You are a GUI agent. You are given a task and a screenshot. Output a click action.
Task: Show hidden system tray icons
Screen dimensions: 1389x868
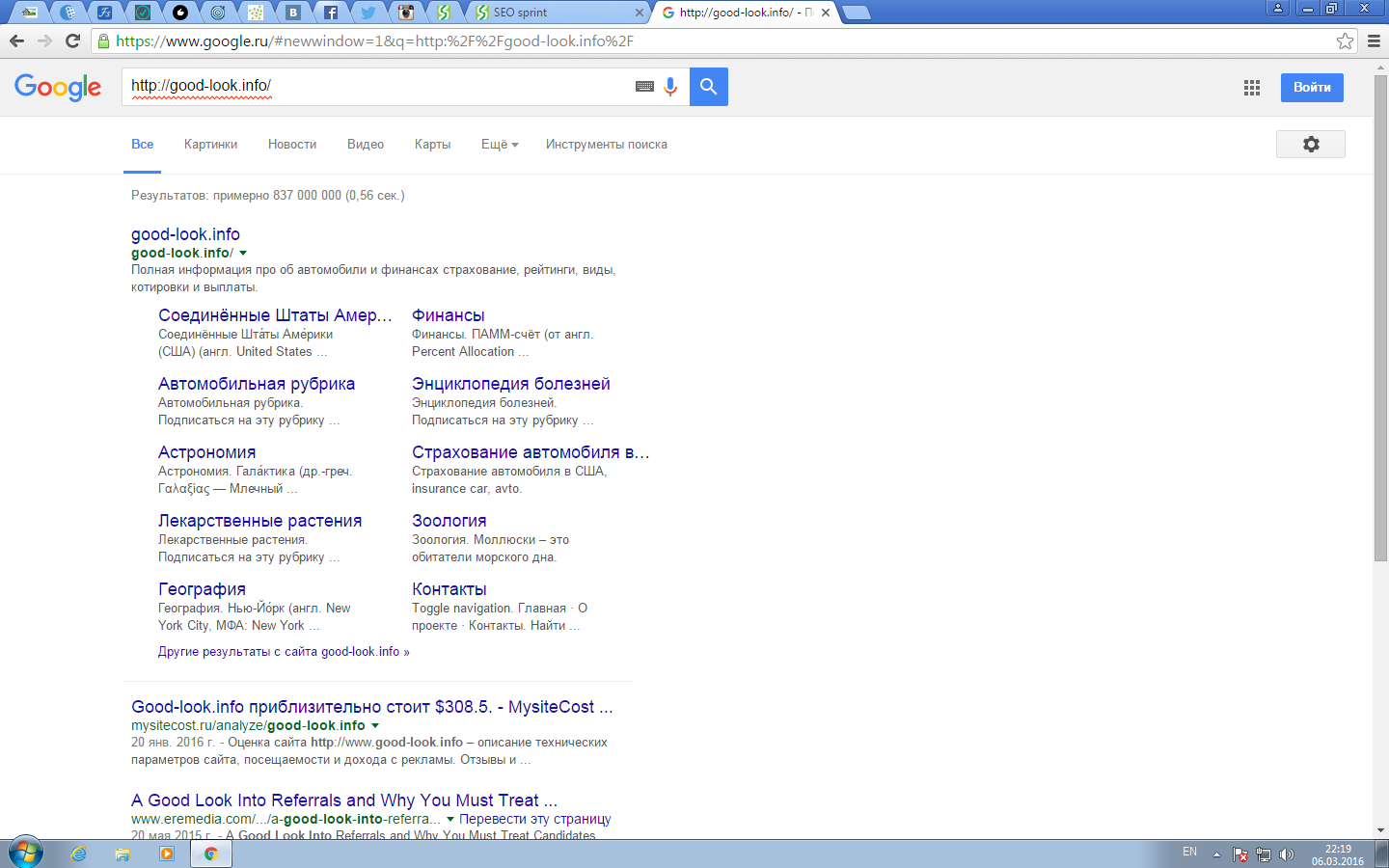(1216, 854)
